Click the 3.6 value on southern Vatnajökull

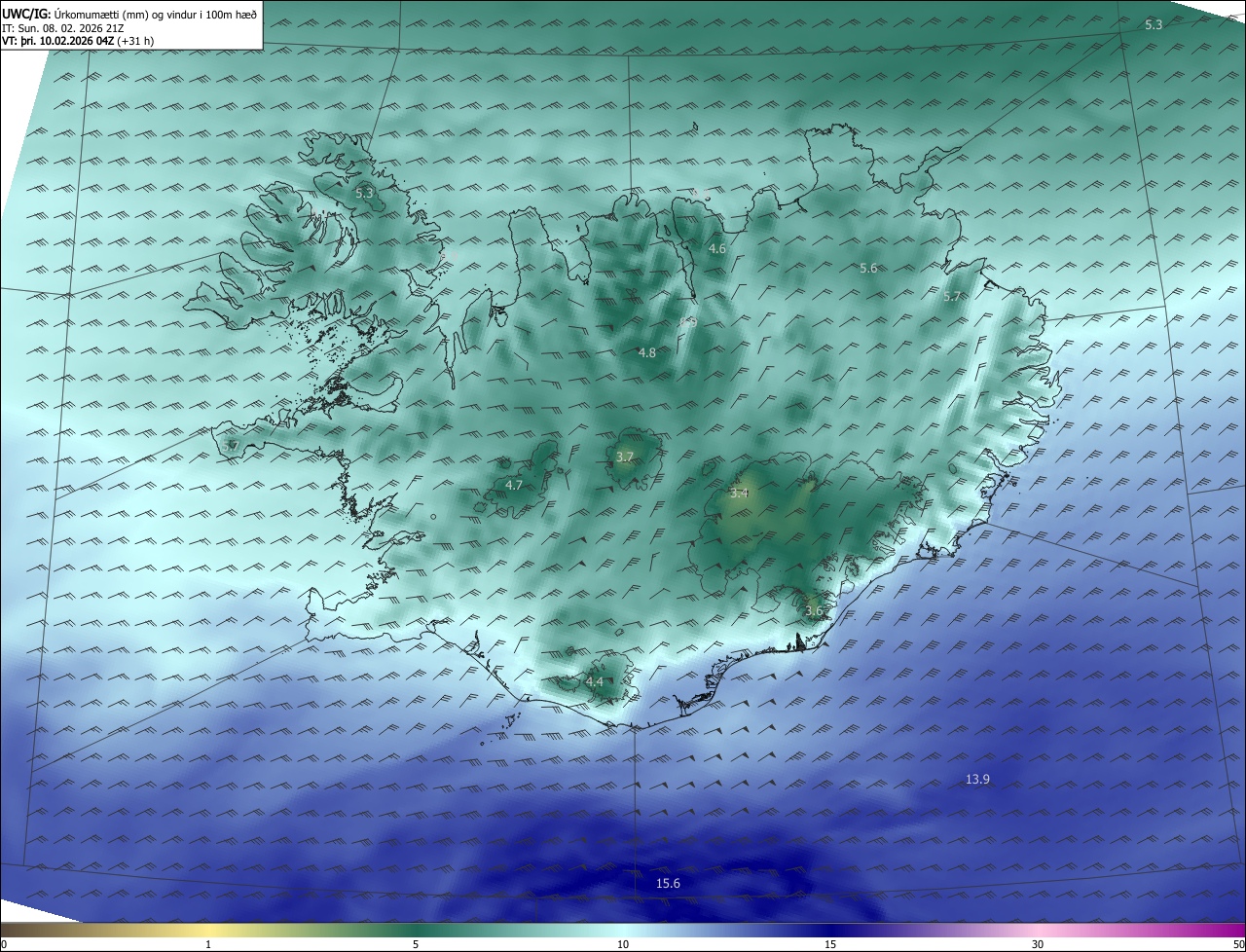pos(814,610)
